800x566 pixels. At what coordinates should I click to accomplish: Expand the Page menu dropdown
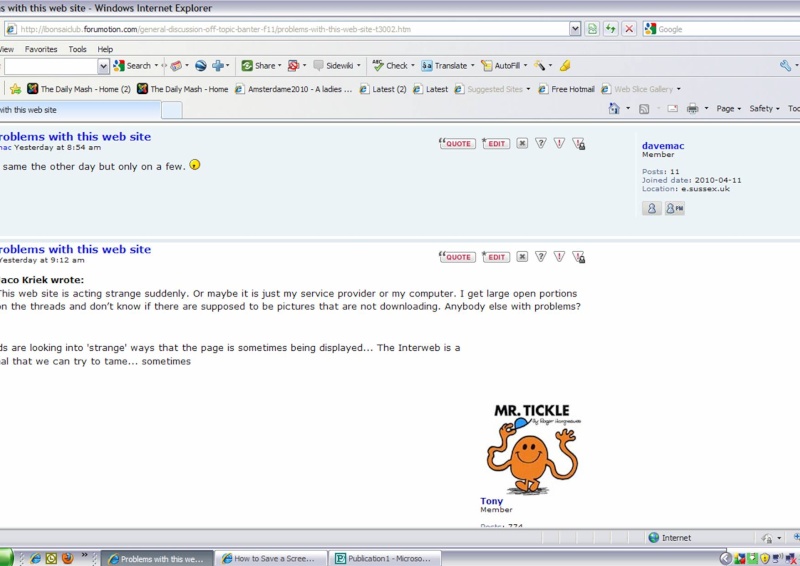[x=728, y=109]
